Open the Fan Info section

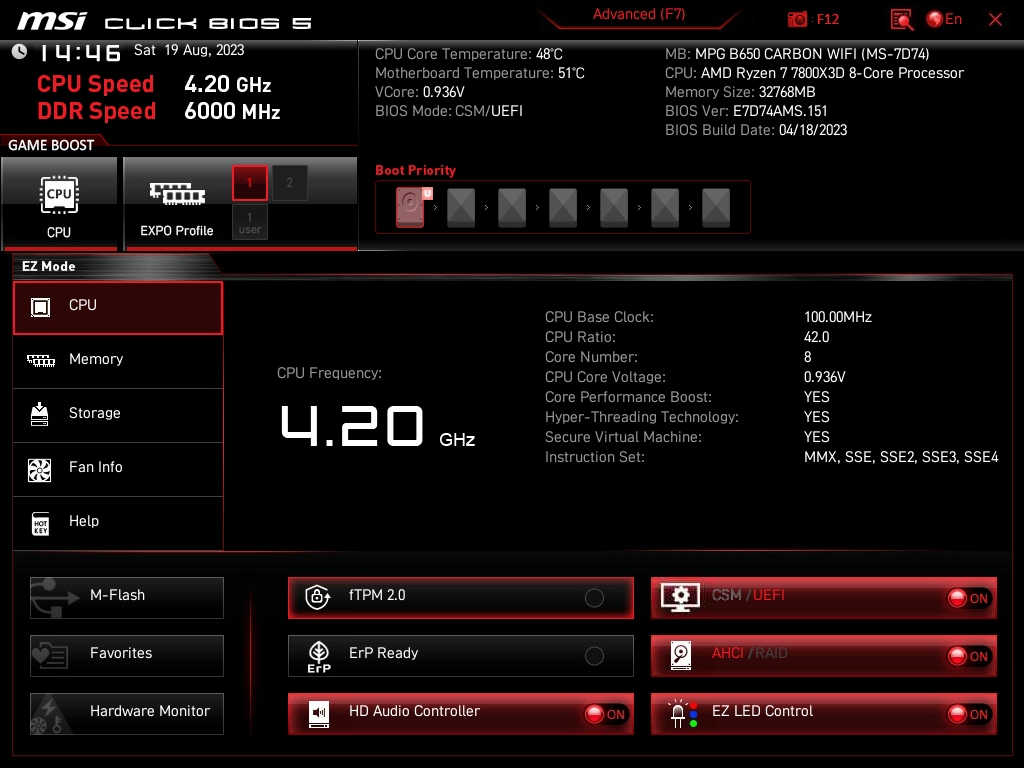point(118,469)
